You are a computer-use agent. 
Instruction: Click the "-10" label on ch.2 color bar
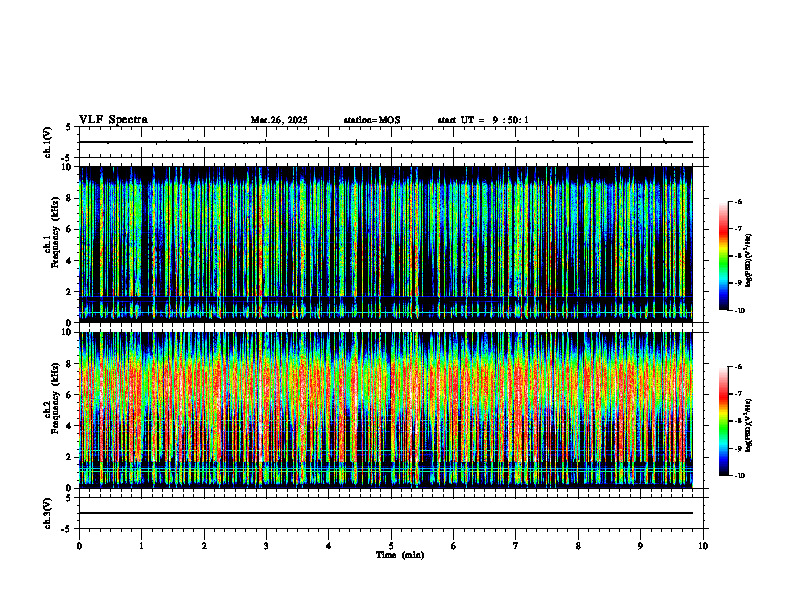coord(740,476)
